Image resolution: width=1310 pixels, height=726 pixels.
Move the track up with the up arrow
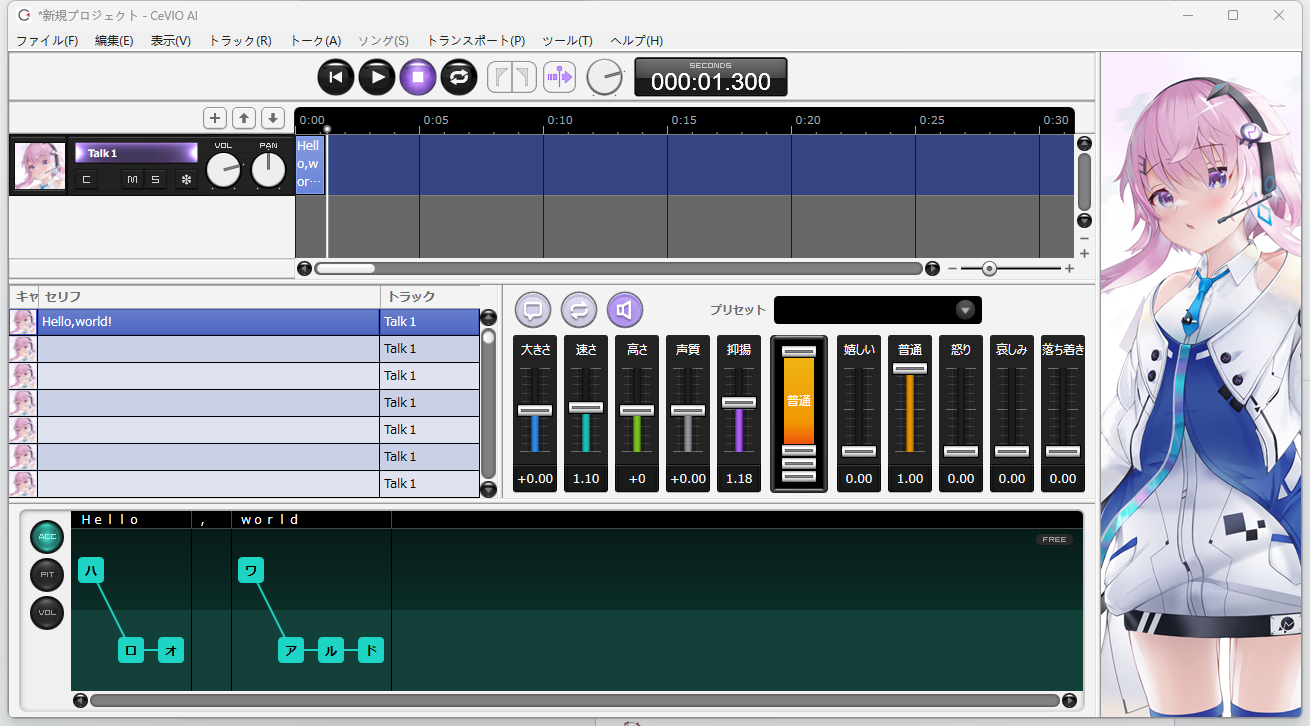[x=244, y=118]
